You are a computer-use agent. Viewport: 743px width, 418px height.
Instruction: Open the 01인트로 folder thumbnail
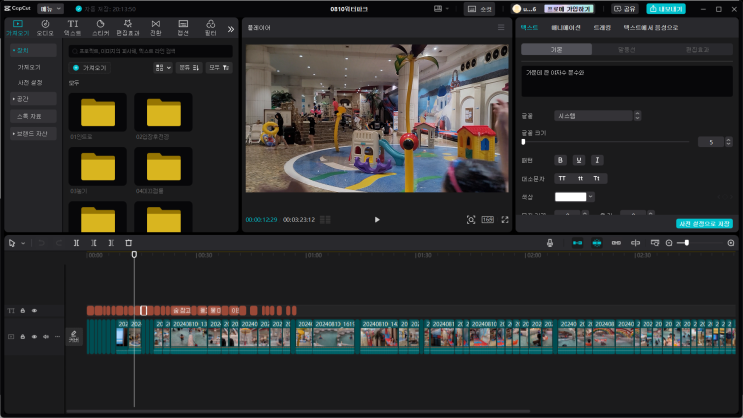(x=97, y=112)
